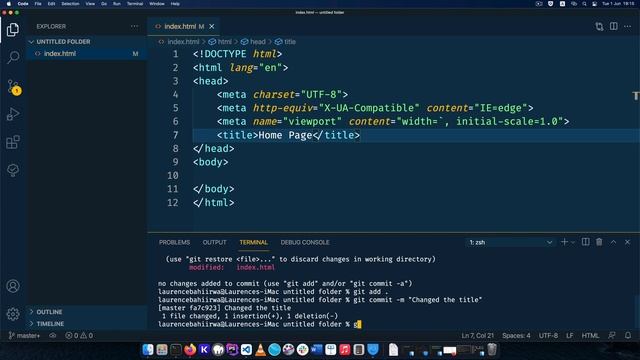Image resolution: width=640 pixels, height=360 pixels.
Task: Click line number 10 in the gutter
Action: [x=173, y=176]
